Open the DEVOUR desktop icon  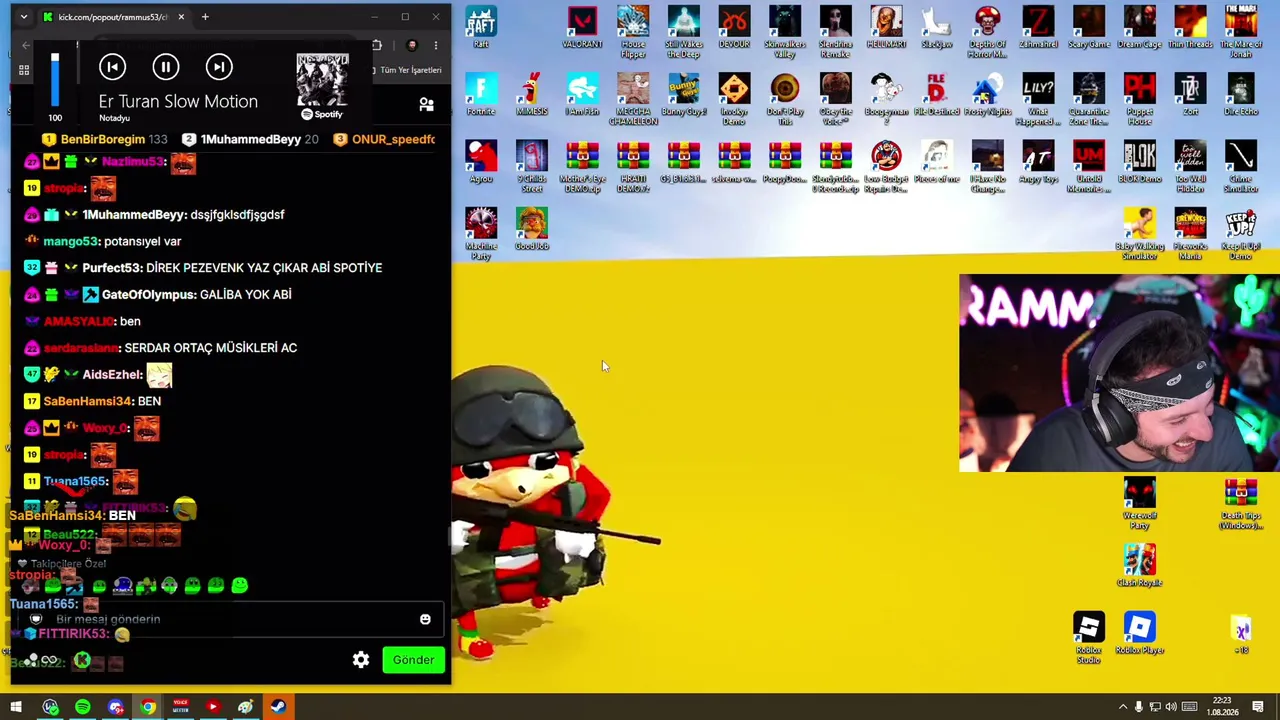point(734,28)
